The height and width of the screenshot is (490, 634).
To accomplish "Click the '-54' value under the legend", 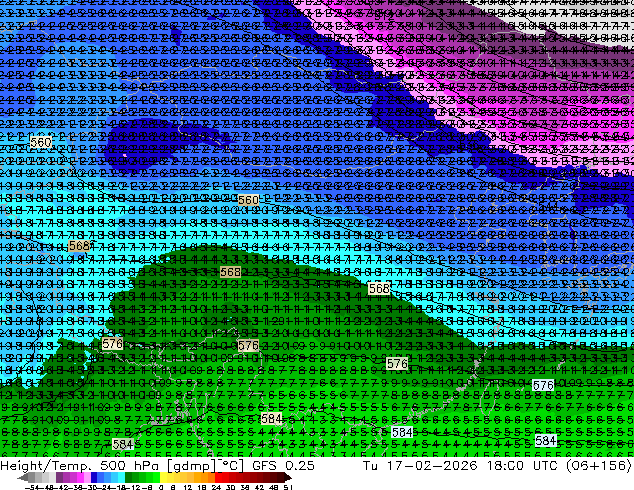I will (33, 487).
